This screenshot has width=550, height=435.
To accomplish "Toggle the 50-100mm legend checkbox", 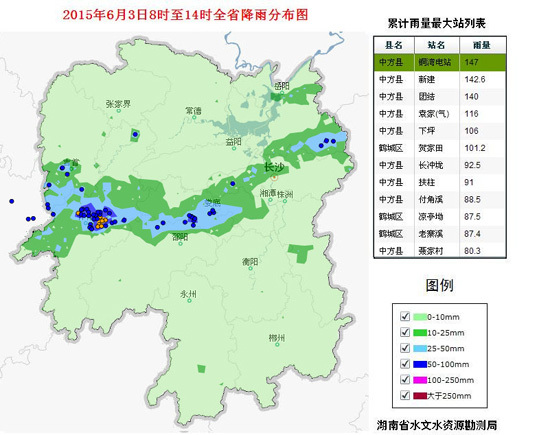I will click(x=405, y=363).
